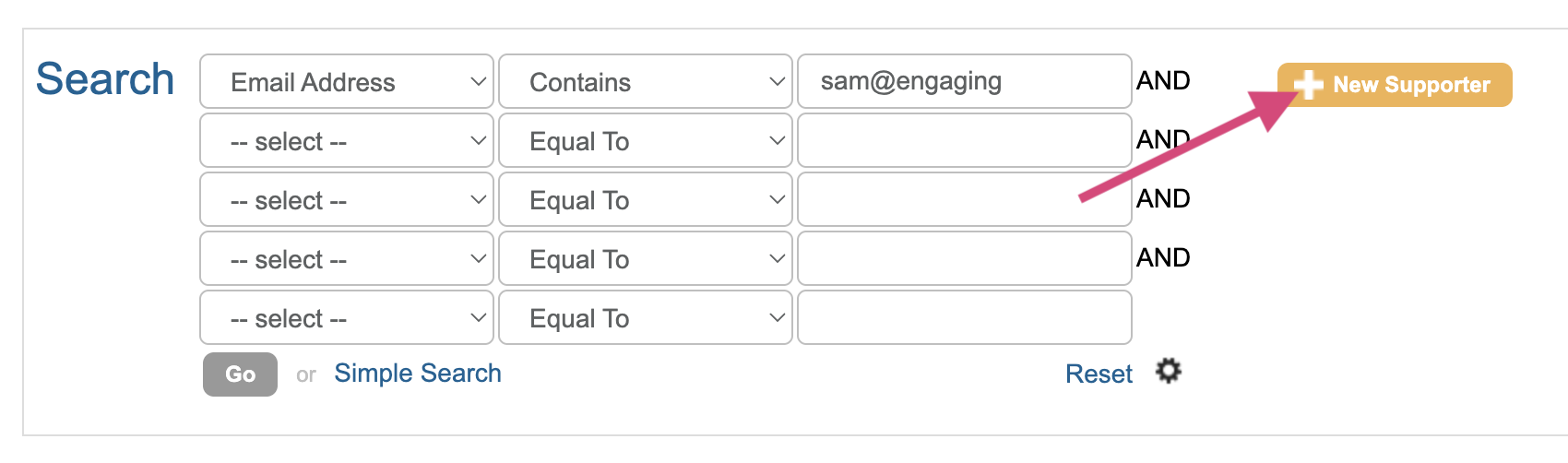Screen dimensions: 1568x463
Task: Click the search settings gear icon
Action: (1169, 372)
